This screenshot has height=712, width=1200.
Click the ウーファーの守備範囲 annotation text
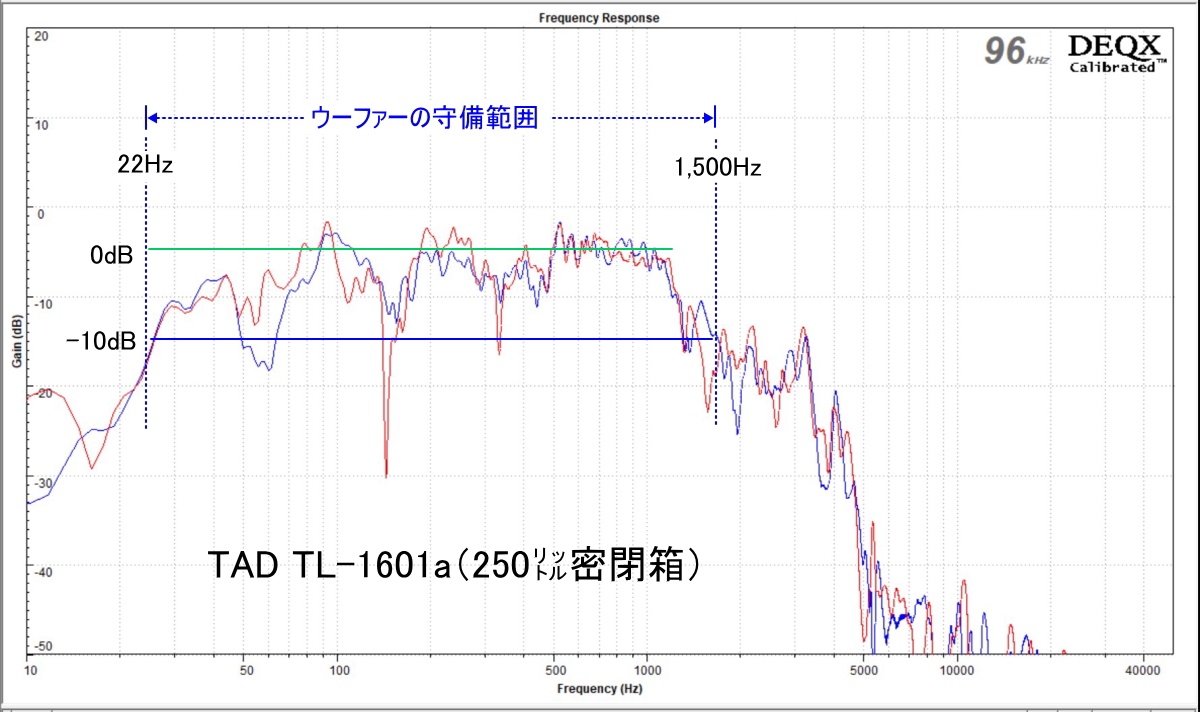coord(426,118)
